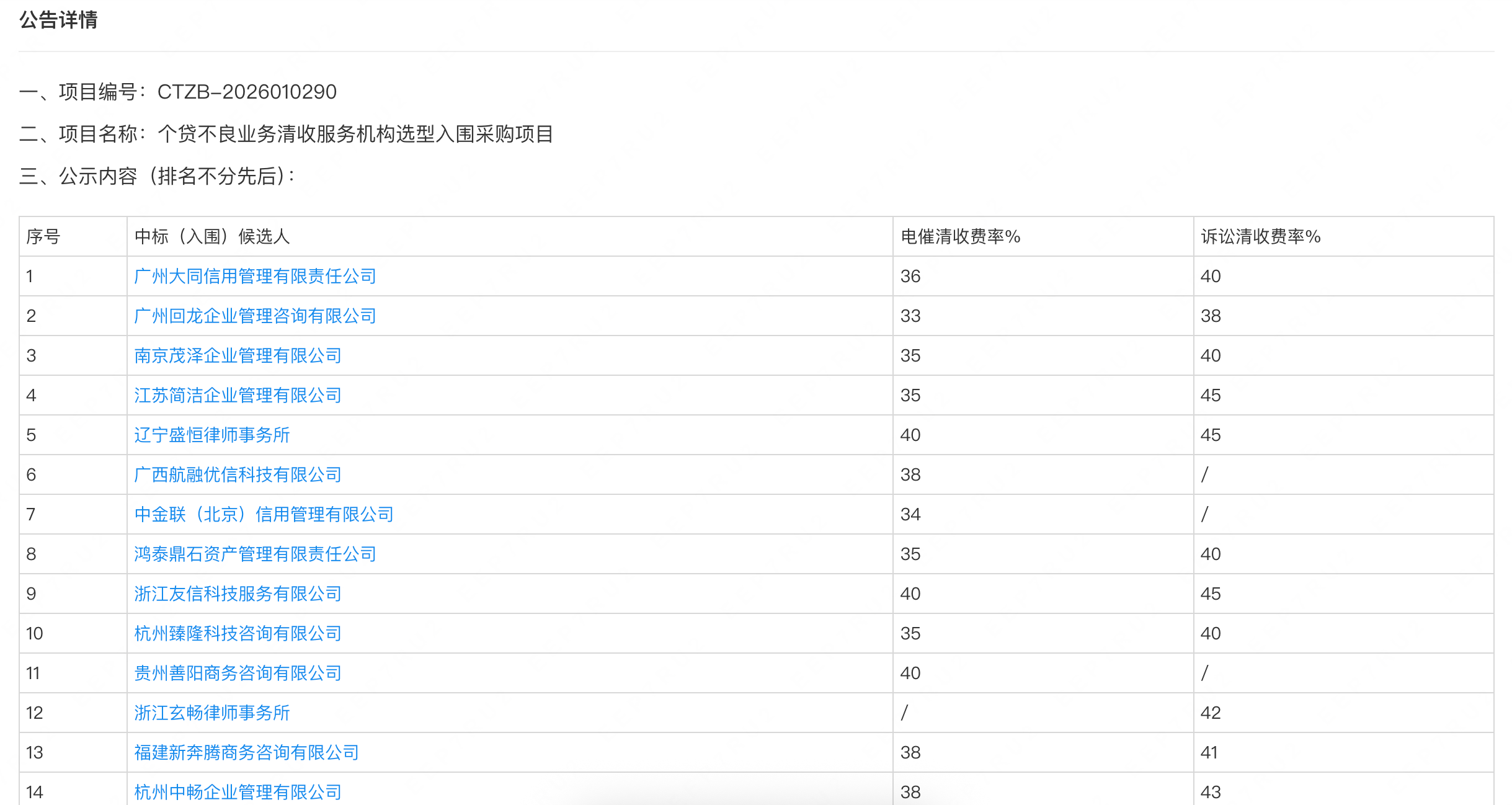Click the 鸿泰鼎石资产管理有限责任公司 link
This screenshot has height=805, width=1512.
pos(255,554)
